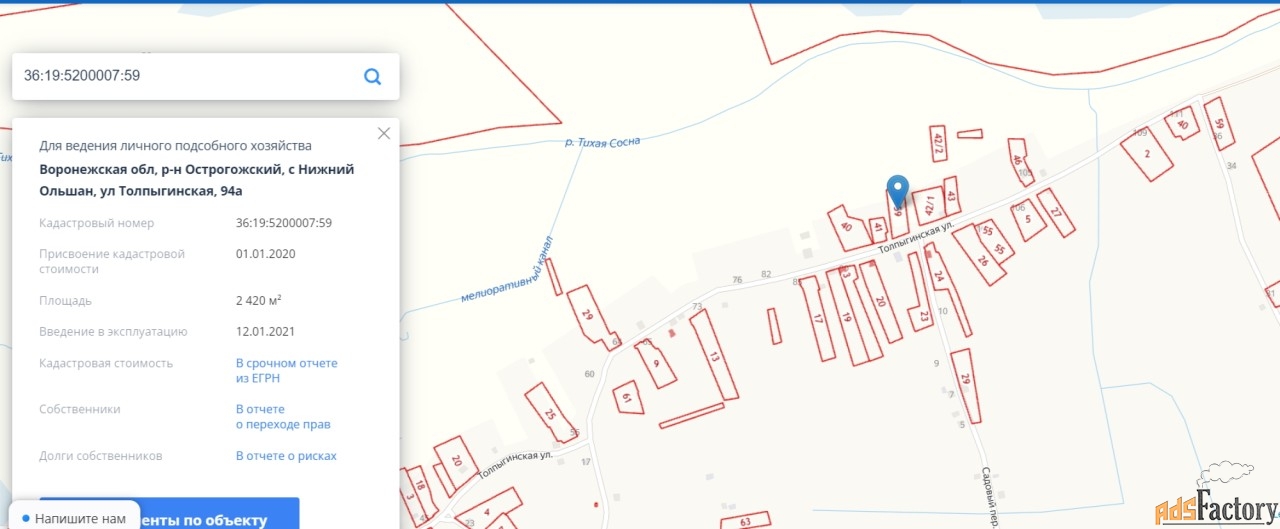Click the blue location pin marker
This screenshot has height=529, width=1280.
pos(898,190)
